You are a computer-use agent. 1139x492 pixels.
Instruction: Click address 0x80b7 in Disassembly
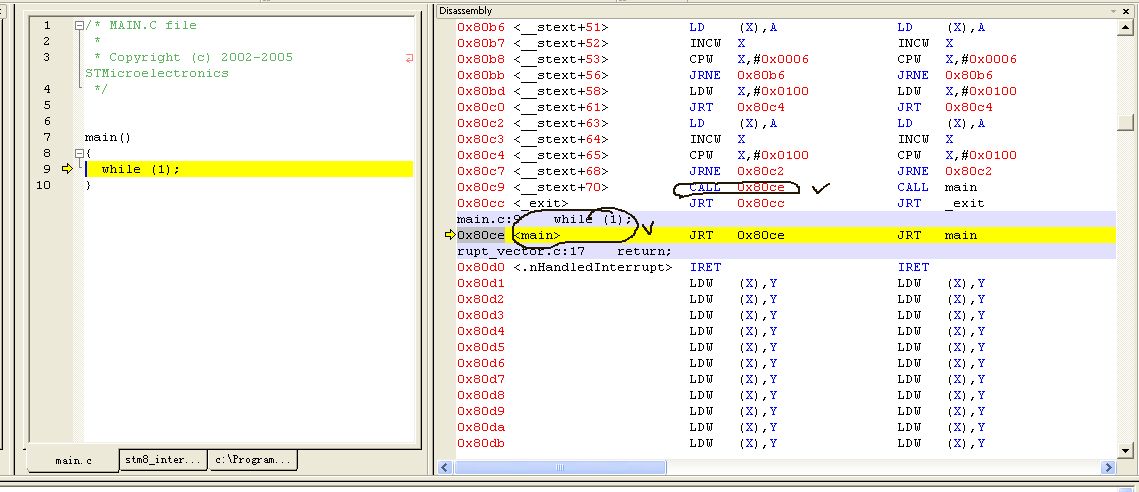(x=481, y=43)
